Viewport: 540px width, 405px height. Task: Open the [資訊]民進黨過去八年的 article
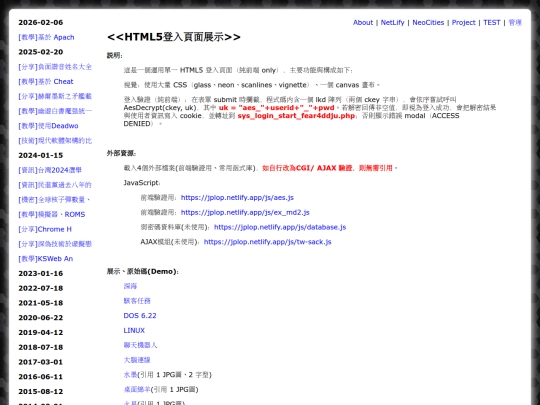[x=55, y=185]
